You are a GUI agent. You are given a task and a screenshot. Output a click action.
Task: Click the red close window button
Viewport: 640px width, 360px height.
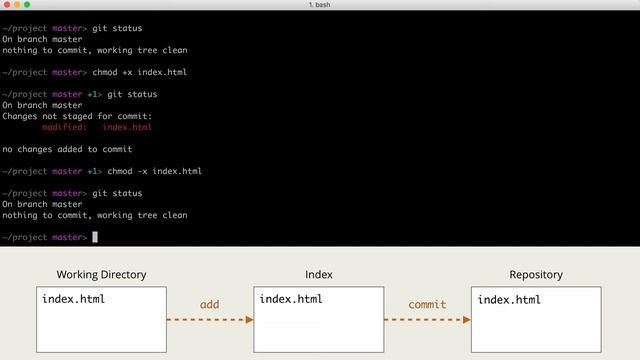pyautogui.click(x=7, y=4)
